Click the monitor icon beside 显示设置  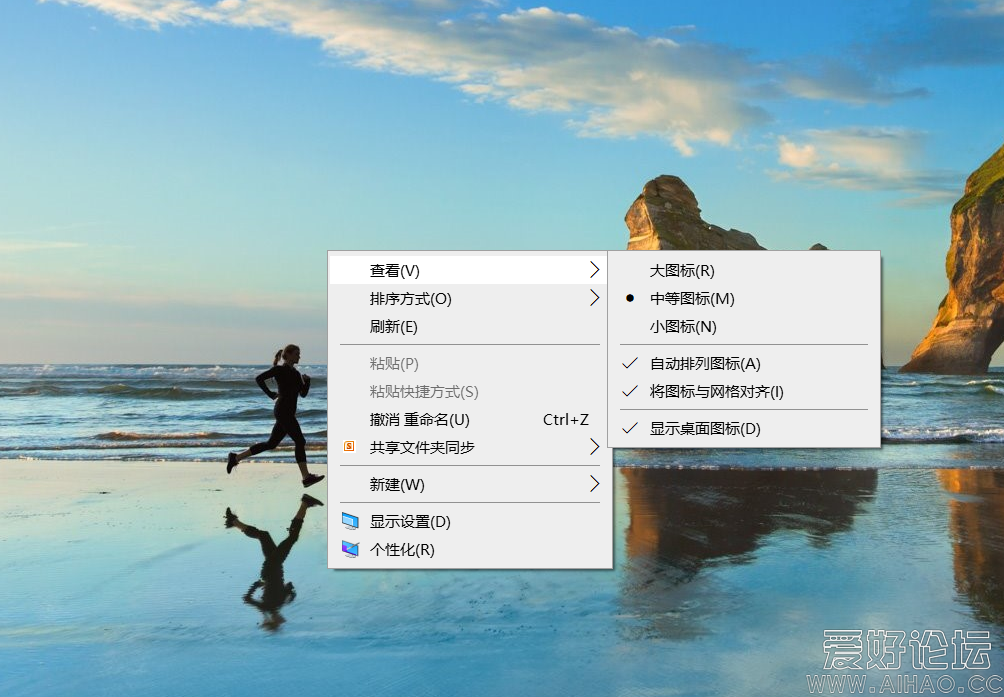point(349,521)
